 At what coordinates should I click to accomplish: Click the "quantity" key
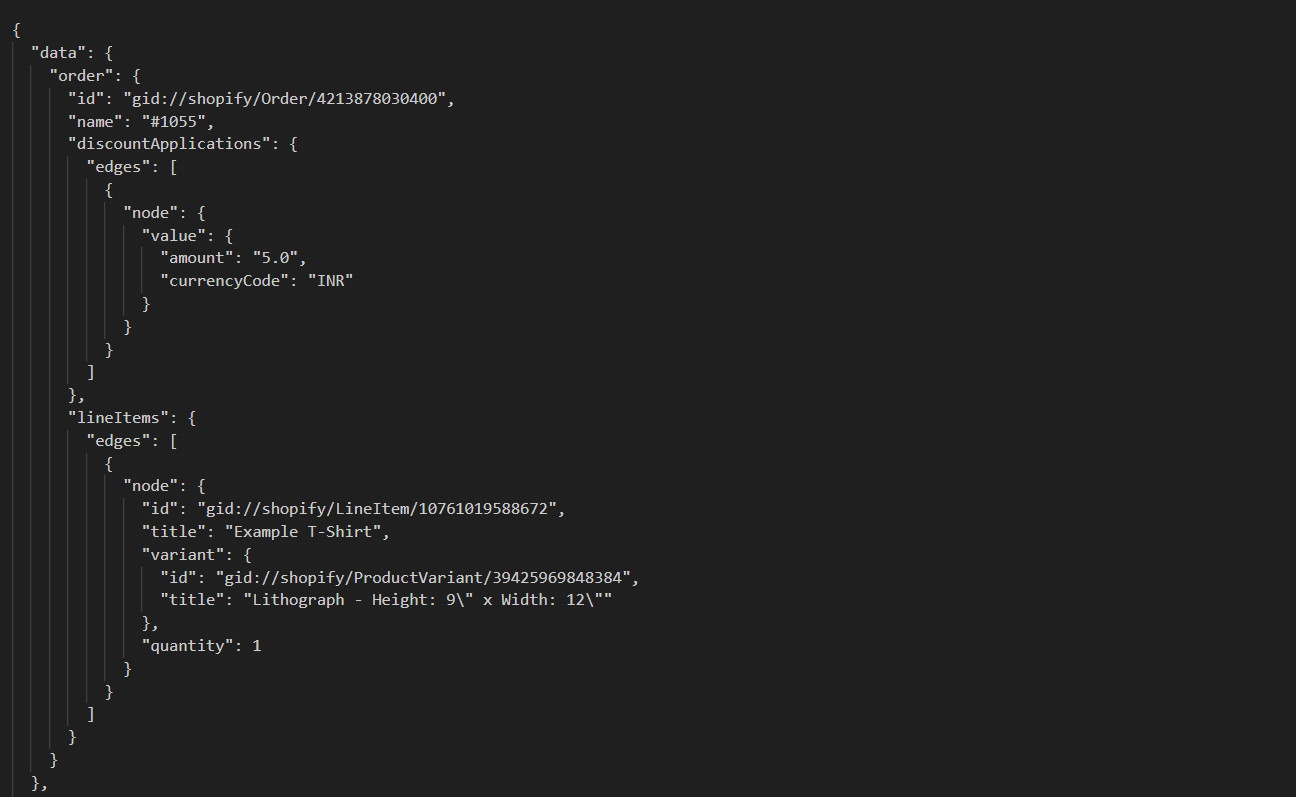click(x=188, y=646)
